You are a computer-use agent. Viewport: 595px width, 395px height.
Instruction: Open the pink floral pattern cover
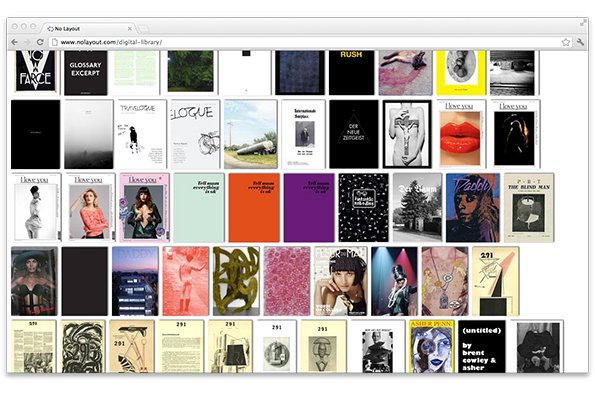click(x=287, y=281)
